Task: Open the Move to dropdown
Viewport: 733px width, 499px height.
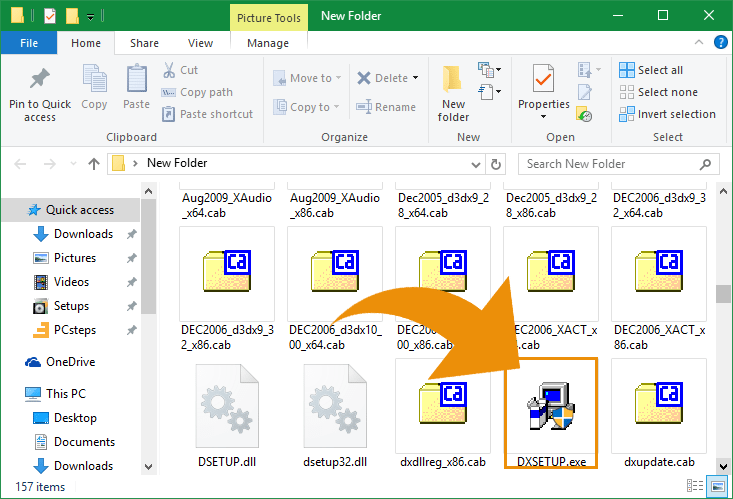Action: tap(307, 78)
